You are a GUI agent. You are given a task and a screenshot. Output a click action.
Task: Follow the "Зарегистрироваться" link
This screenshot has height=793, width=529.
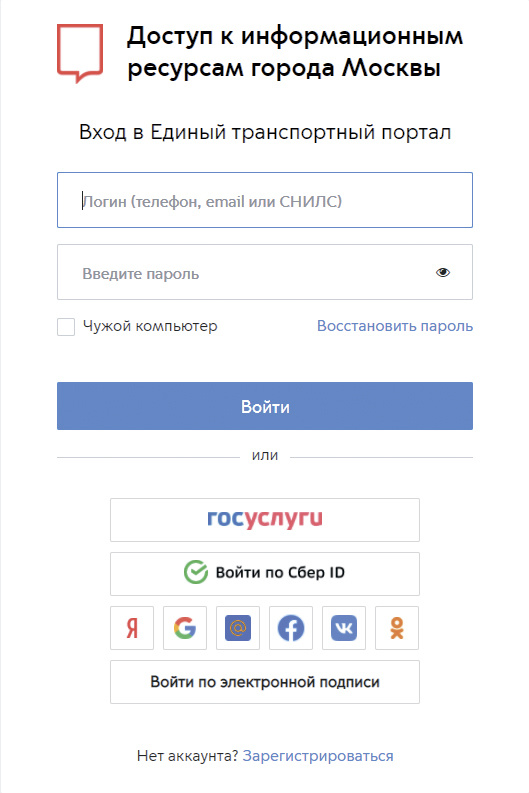coord(318,756)
